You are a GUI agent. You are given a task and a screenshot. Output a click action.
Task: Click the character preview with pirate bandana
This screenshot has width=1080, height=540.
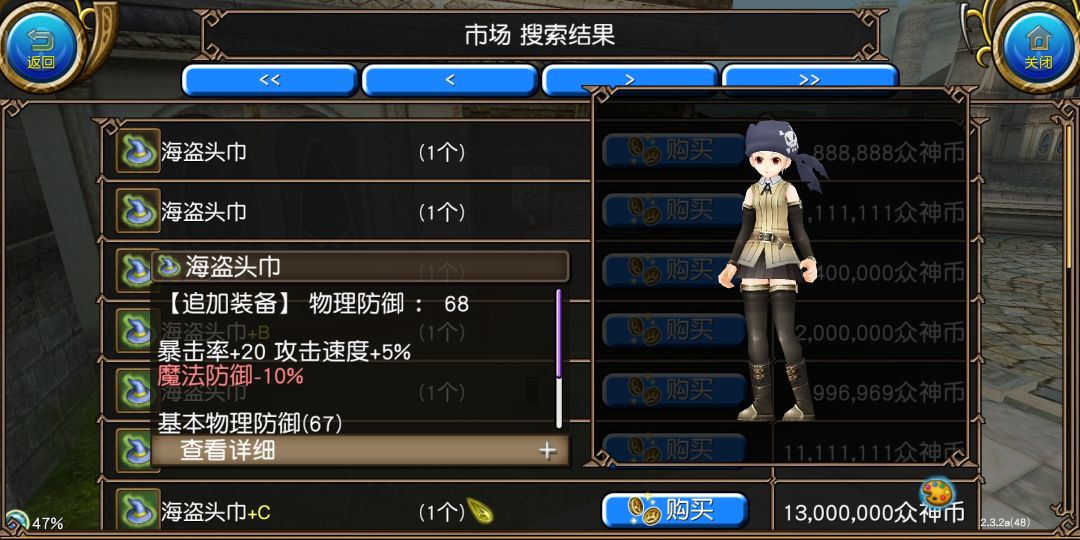click(778, 272)
